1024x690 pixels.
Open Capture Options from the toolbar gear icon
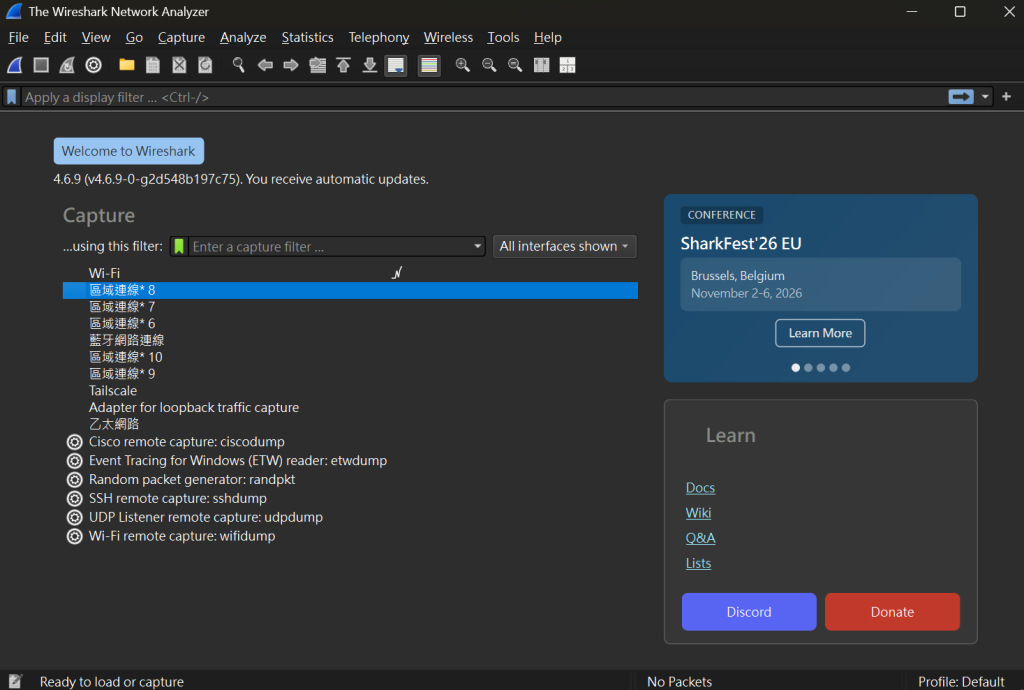click(x=93, y=65)
